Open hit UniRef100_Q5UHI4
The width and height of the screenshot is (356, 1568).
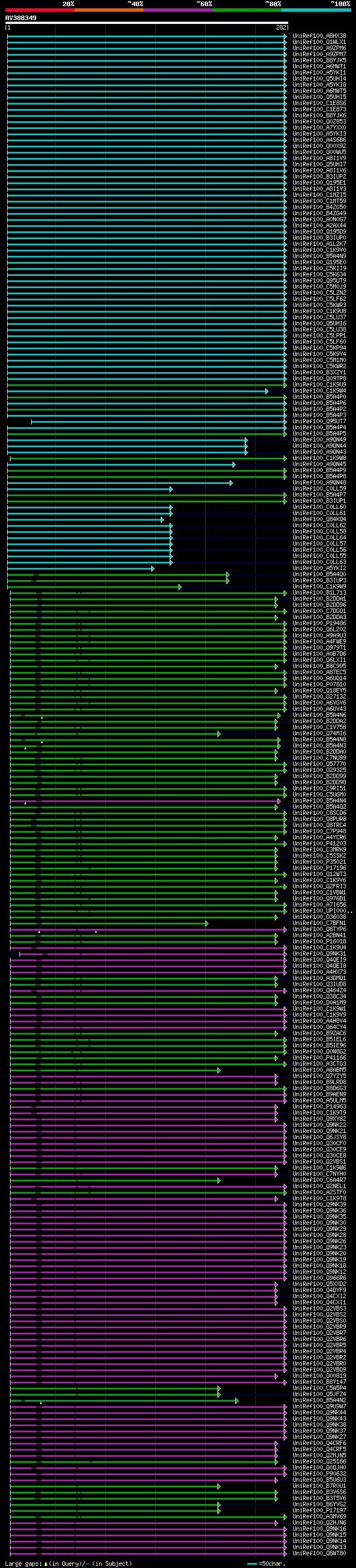[319, 78]
